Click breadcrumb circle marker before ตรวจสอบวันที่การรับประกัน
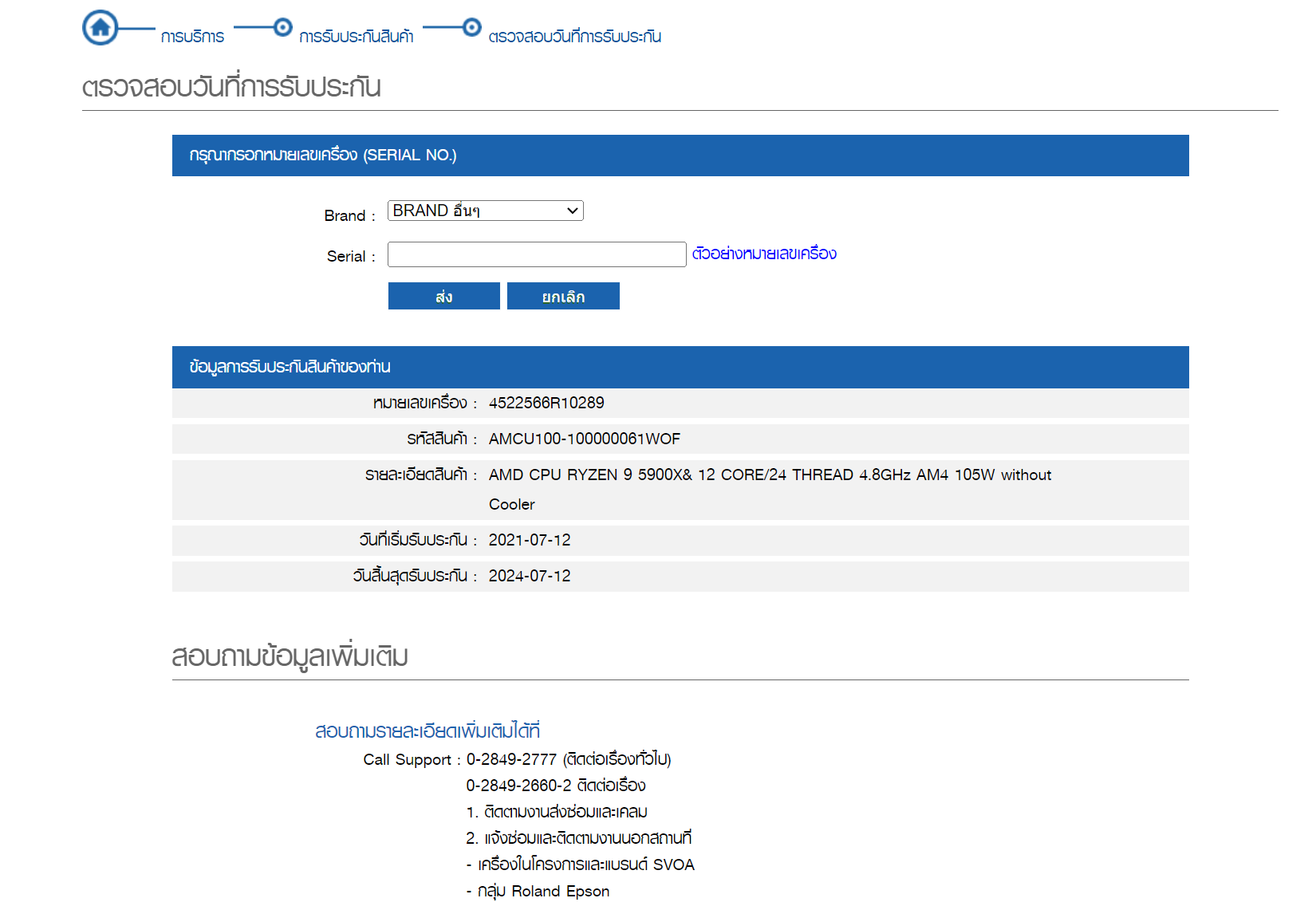Viewport: 1316px width, 902px height. point(472,27)
